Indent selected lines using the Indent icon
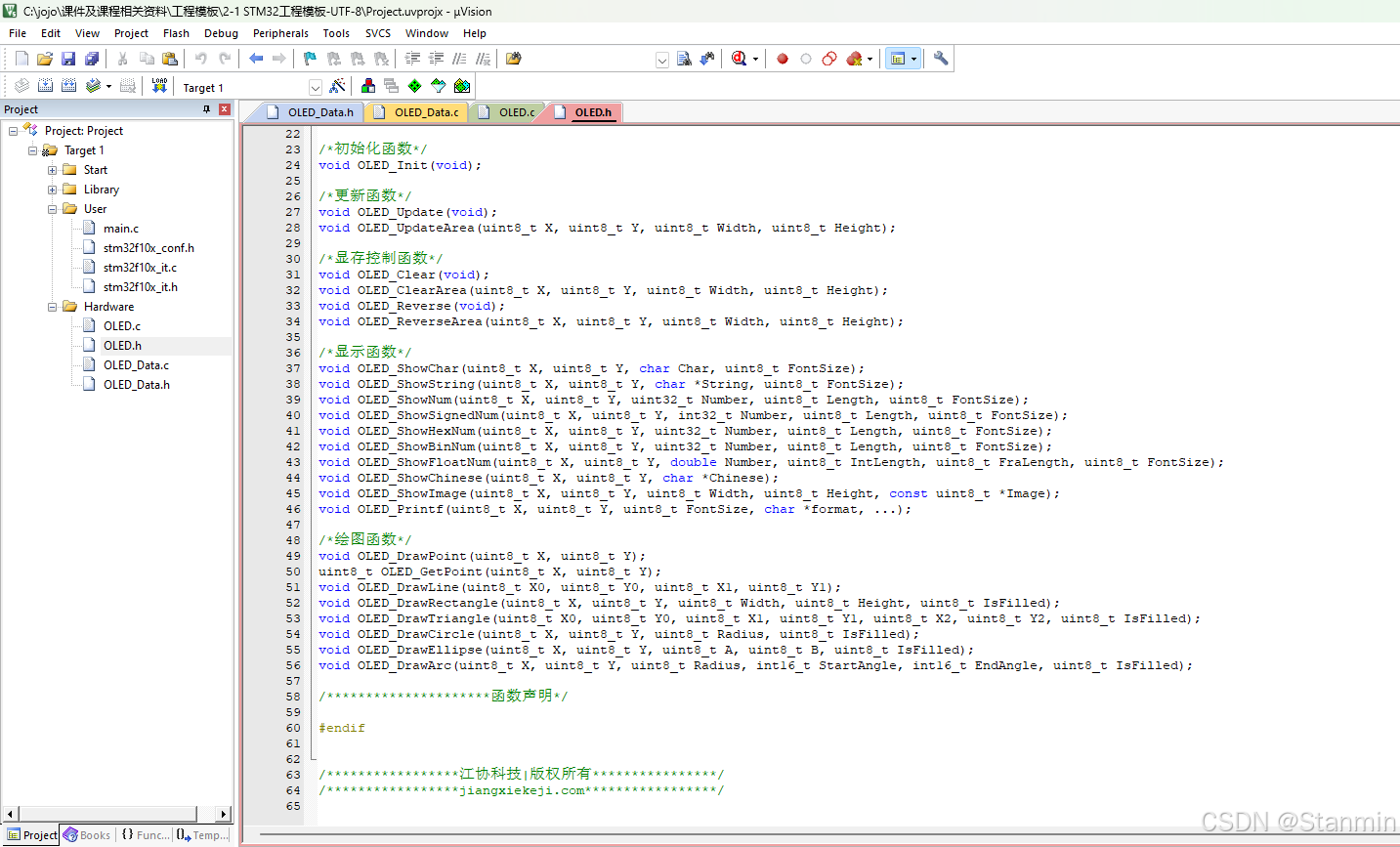 click(x=413, y=59)
